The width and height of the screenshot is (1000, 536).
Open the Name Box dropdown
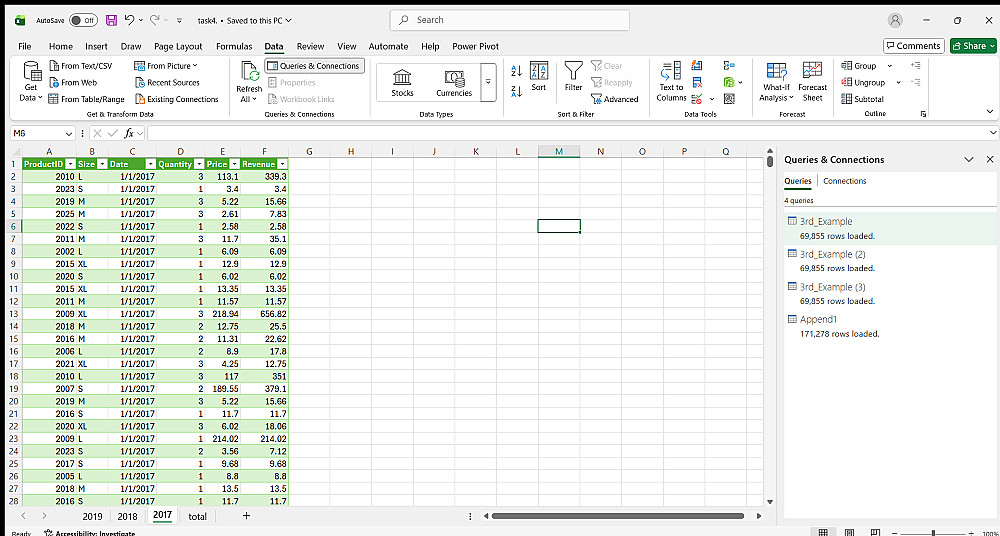(x=69, y=133)
